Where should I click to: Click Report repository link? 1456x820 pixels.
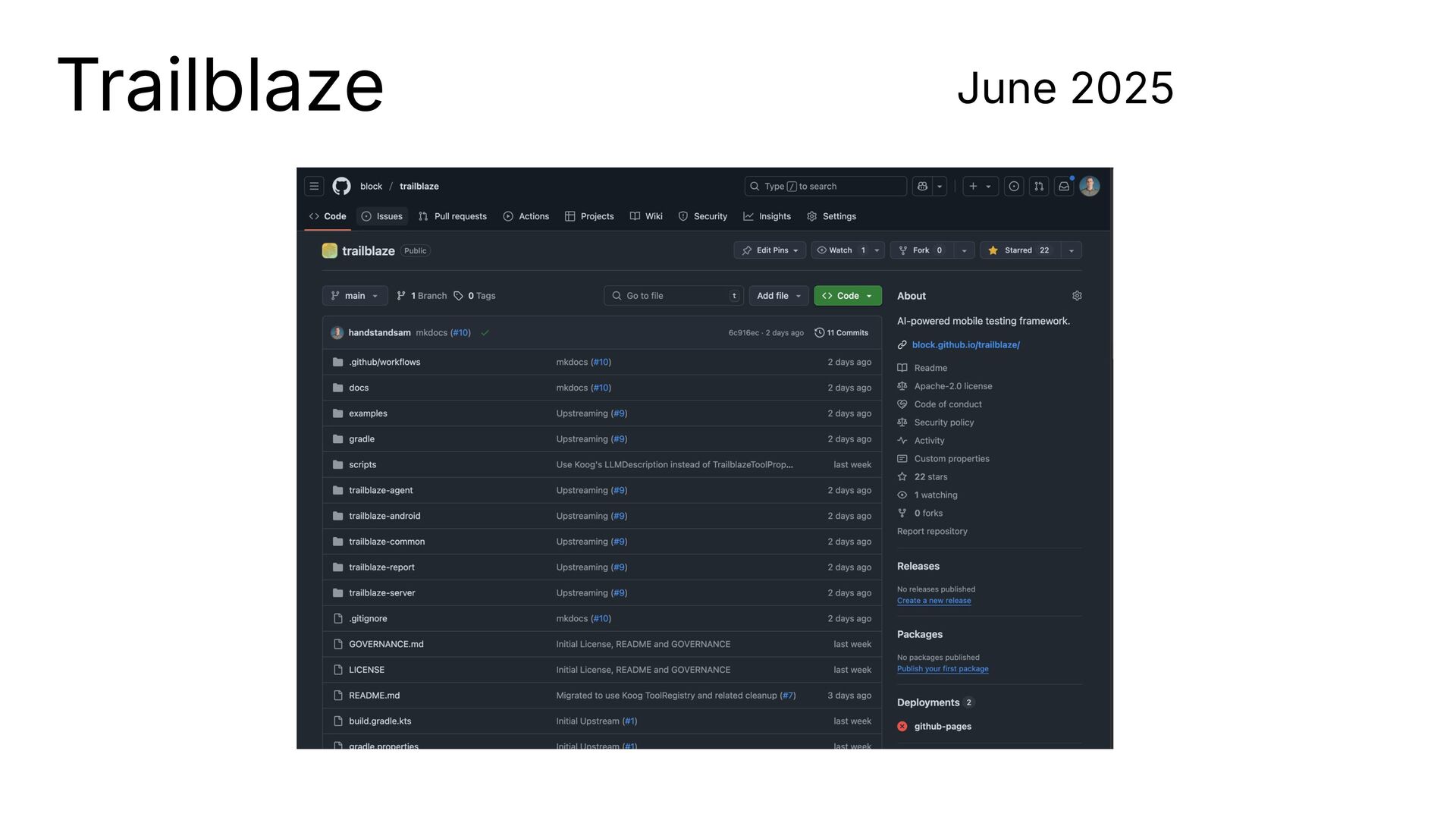932,532
